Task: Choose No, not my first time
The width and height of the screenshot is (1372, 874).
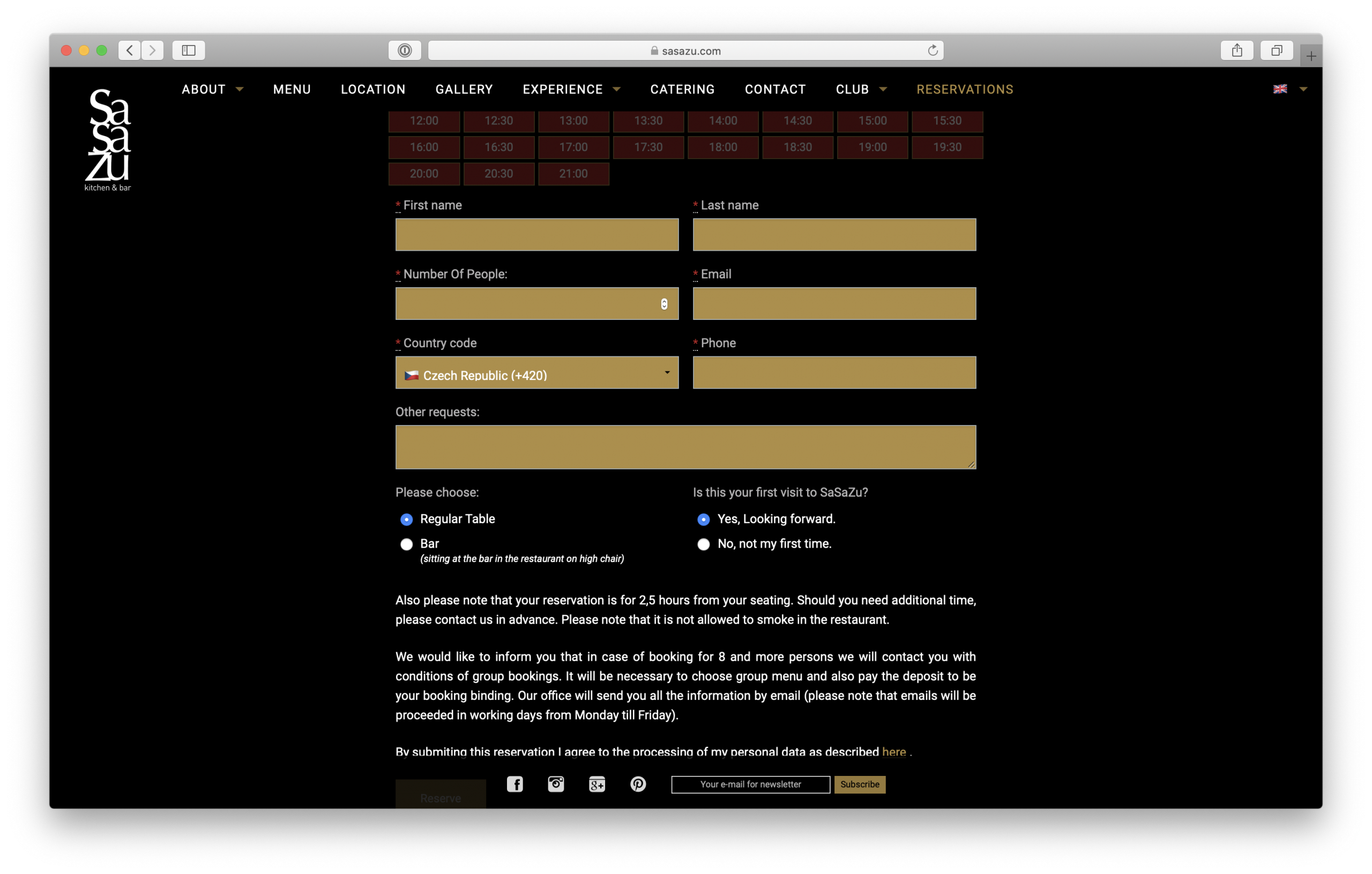Action: click(x=704, y=544)
